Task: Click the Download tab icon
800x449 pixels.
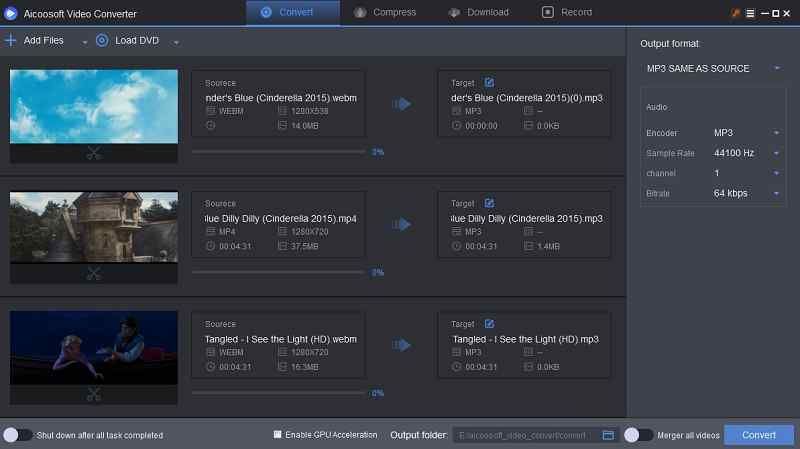Action: click(454, 12)
